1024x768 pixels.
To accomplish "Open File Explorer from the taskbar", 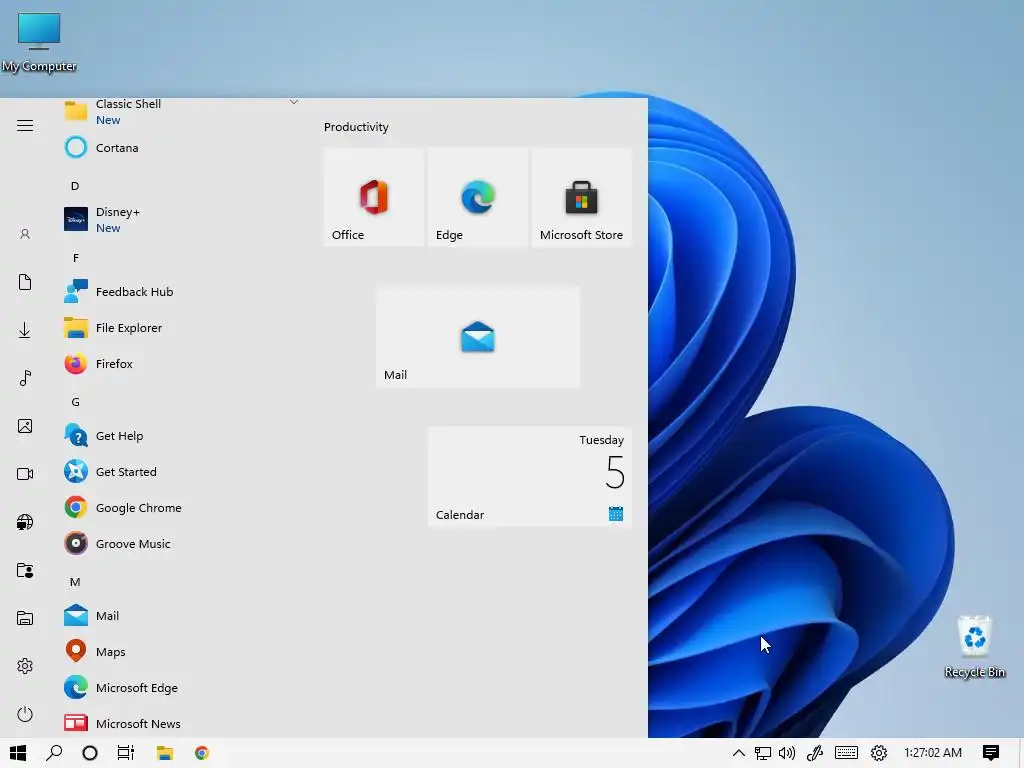I will [x=165, y=753].
